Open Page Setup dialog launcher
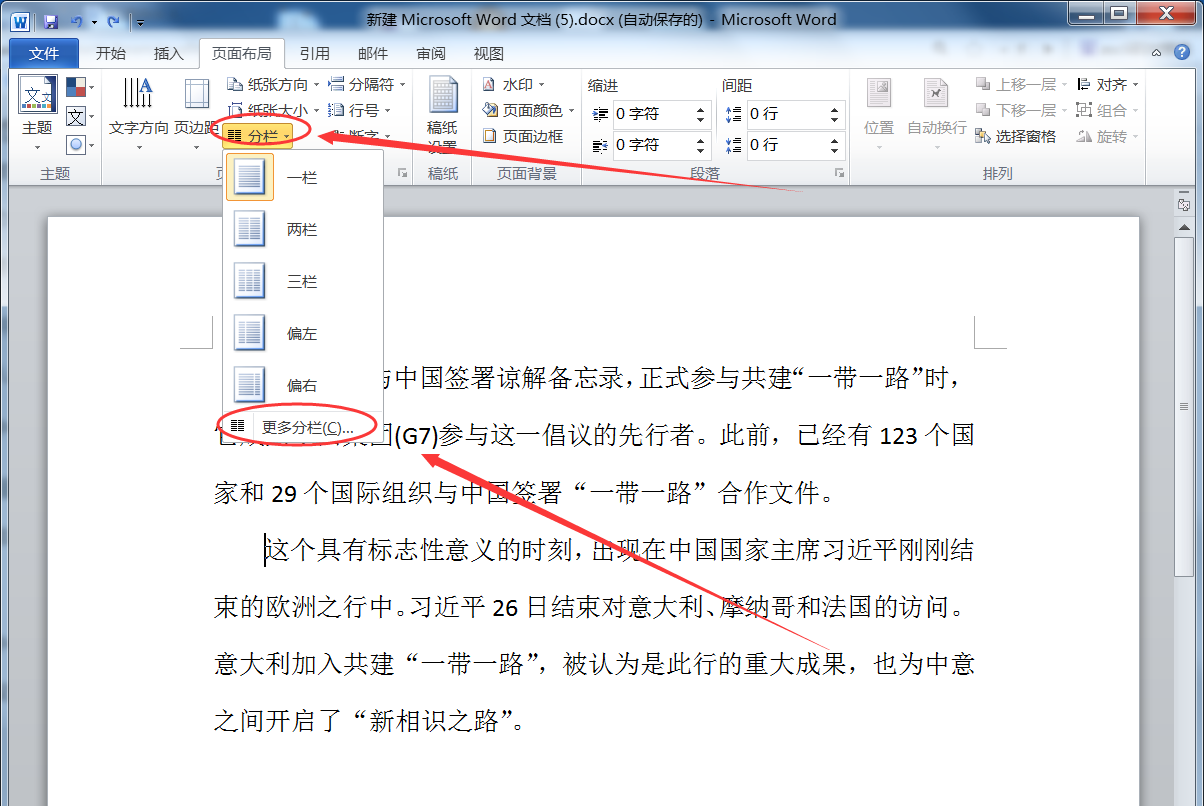 pyautogui.click(x=403, y=174)
